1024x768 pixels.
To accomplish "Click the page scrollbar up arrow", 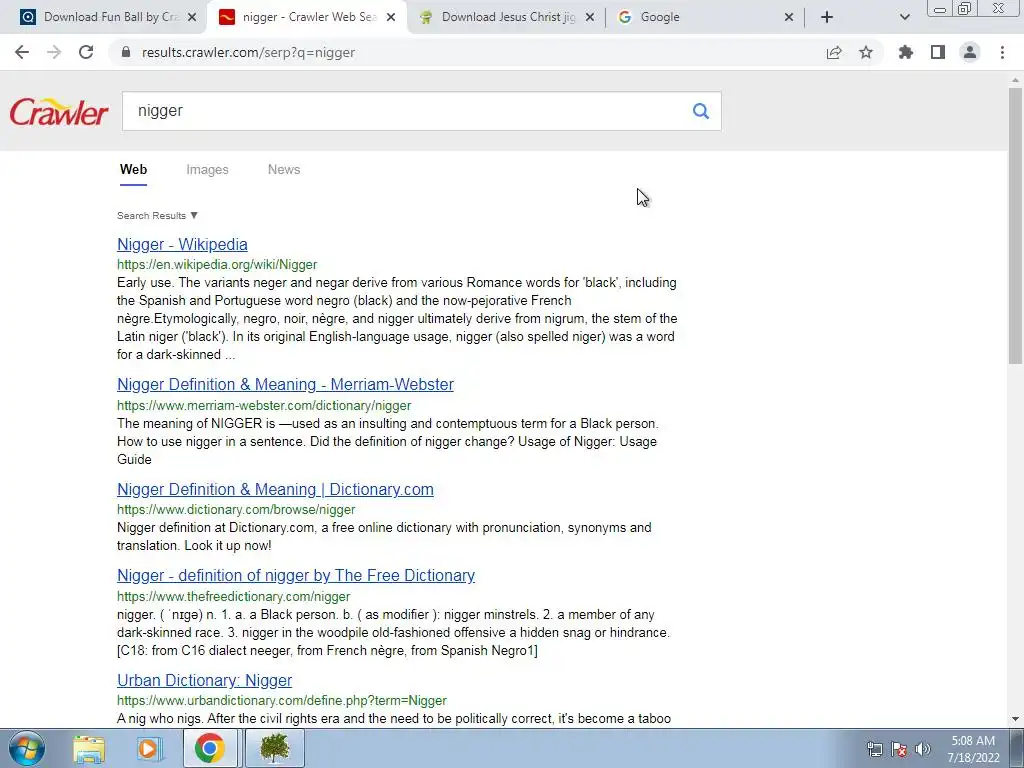I will coord(1015,80).
